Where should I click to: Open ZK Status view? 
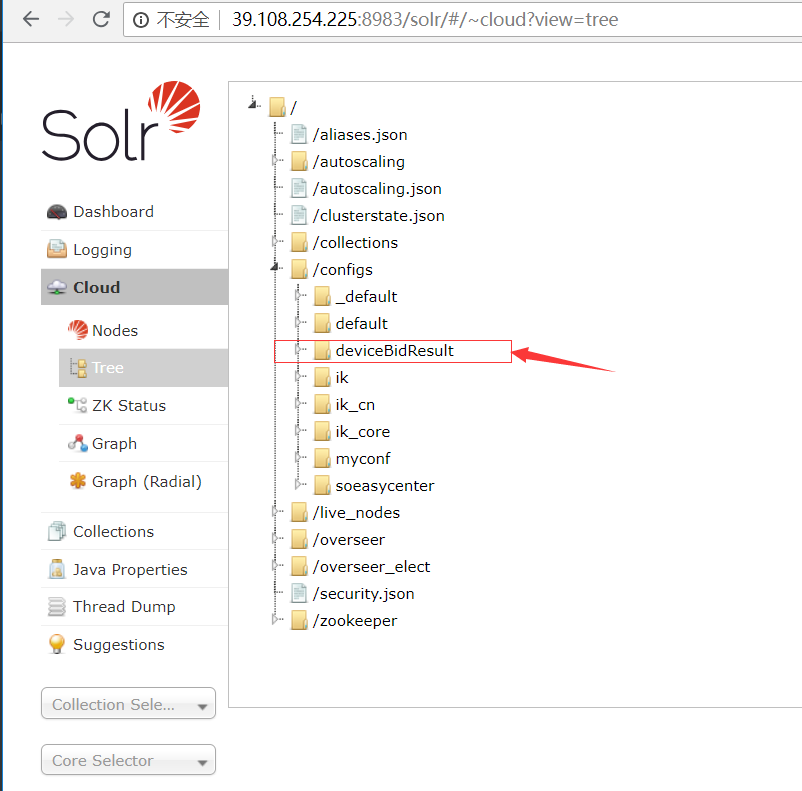click(x=129, y=406)
